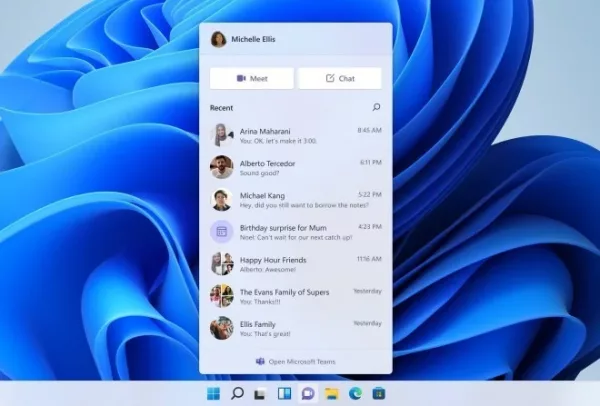This screenshot has height=406, width=600.
Task: Open Happy Hour Friends group avatar
Action: coord(222,264)
